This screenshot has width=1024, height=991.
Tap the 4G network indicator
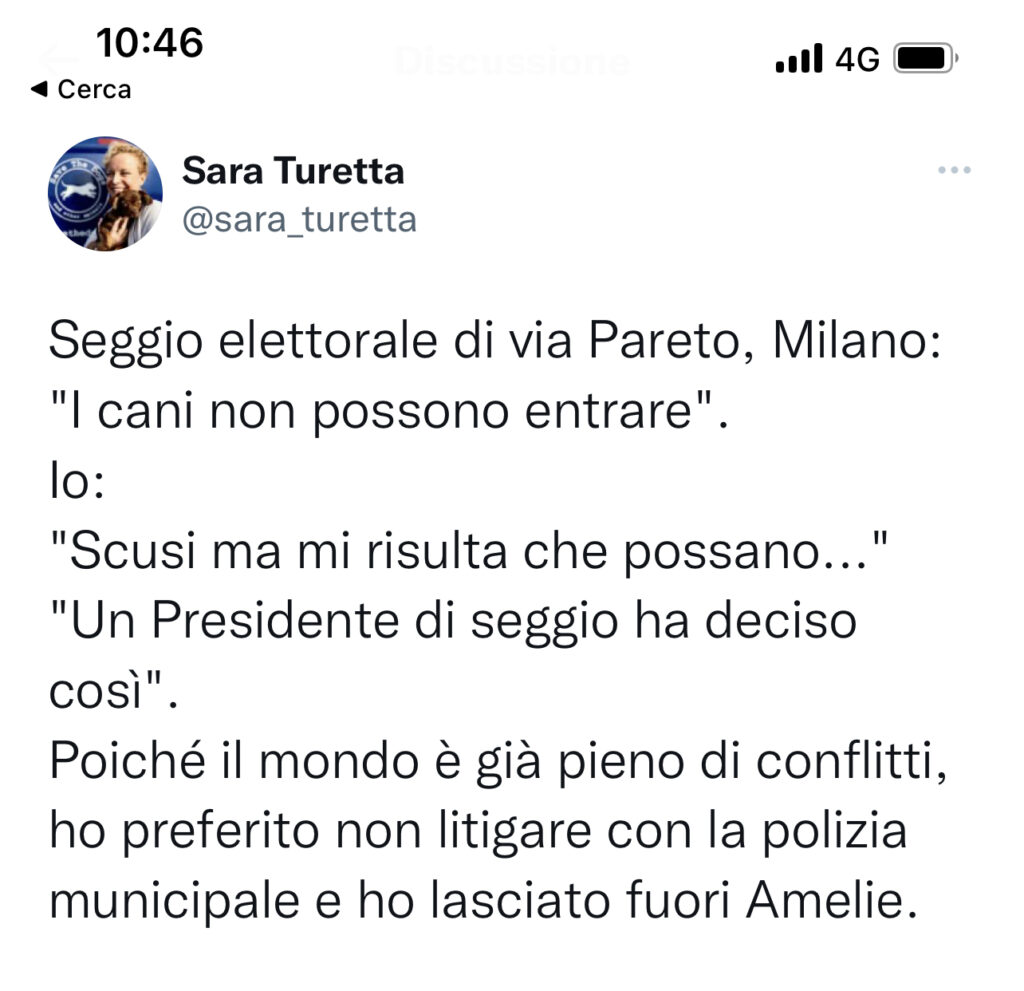click(857, 59)
